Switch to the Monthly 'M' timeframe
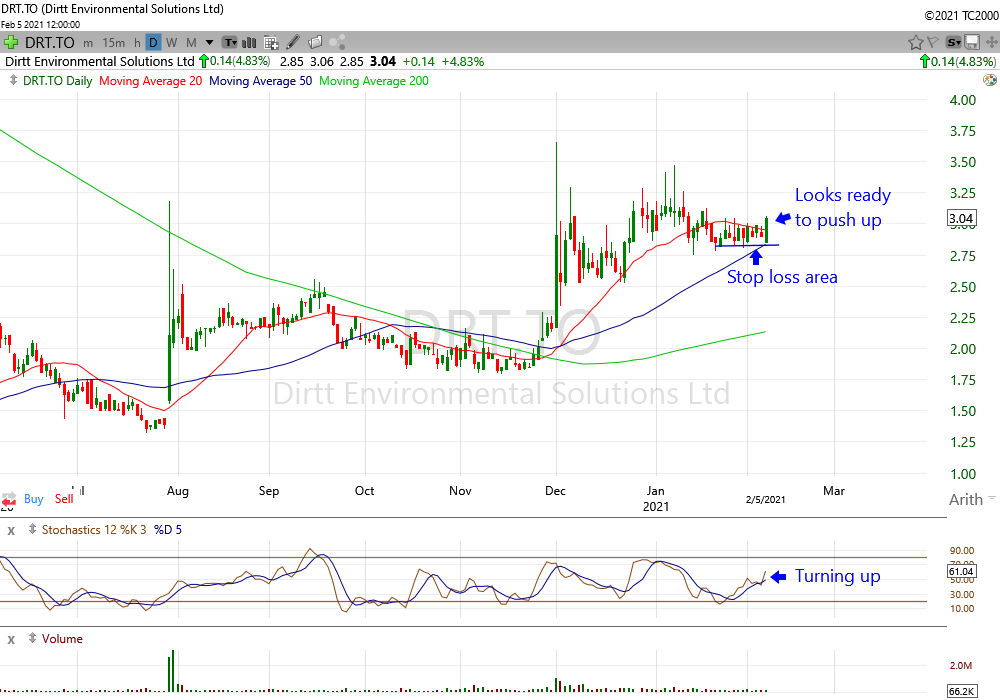This screenshot has height=700, width=1000. click(x=191, y=43)
